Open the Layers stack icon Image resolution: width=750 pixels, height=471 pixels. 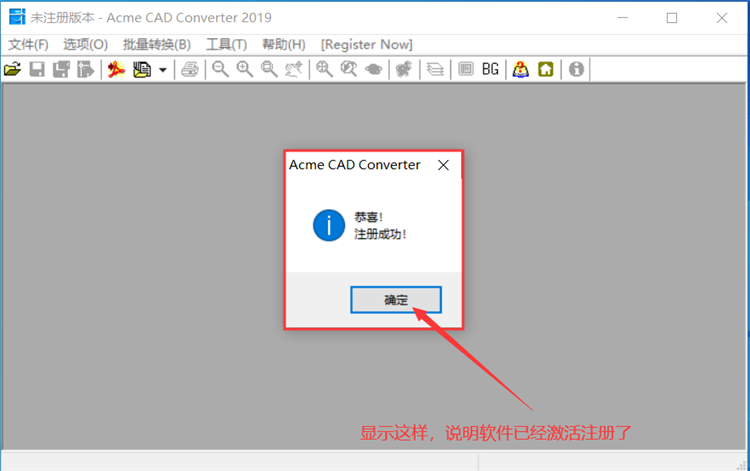(435, 69)
